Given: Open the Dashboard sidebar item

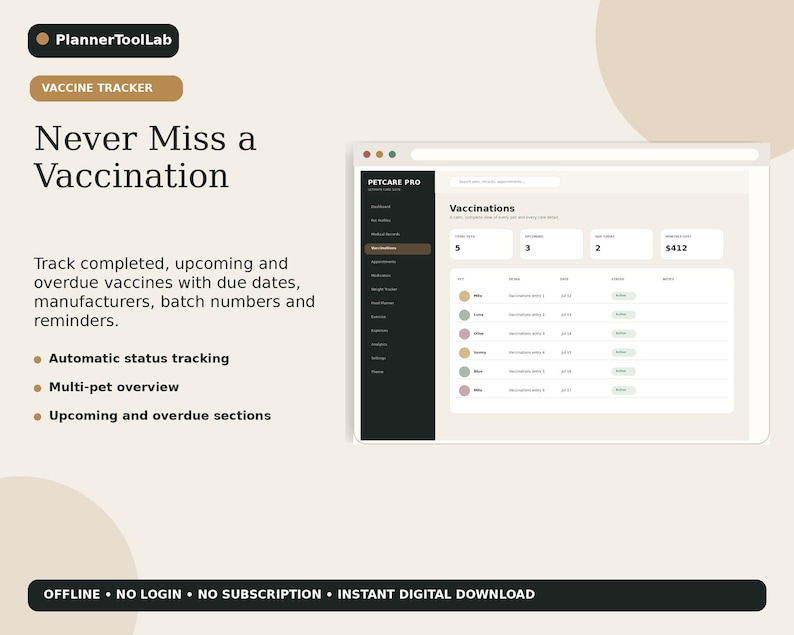Looking at the screenshot, I should click(381, 207).
